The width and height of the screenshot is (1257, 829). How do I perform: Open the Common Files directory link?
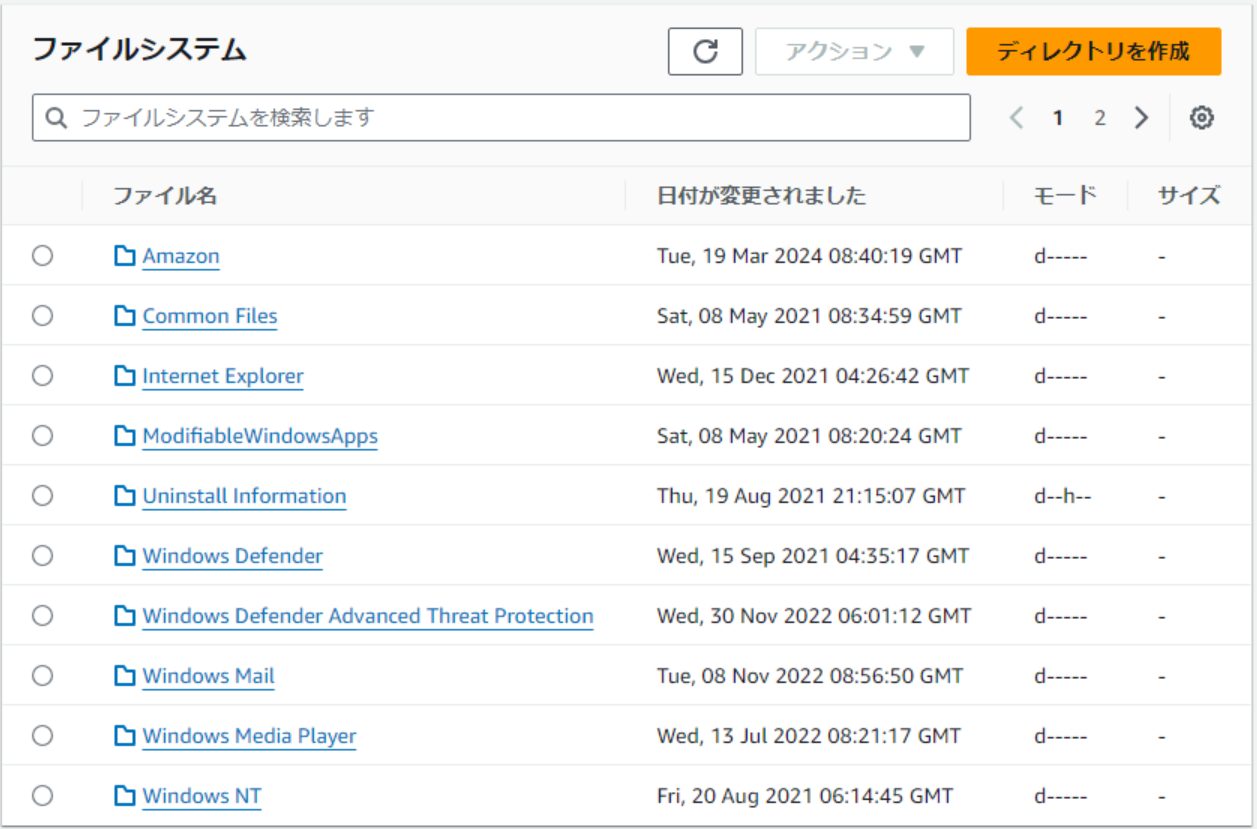(210, 316)
